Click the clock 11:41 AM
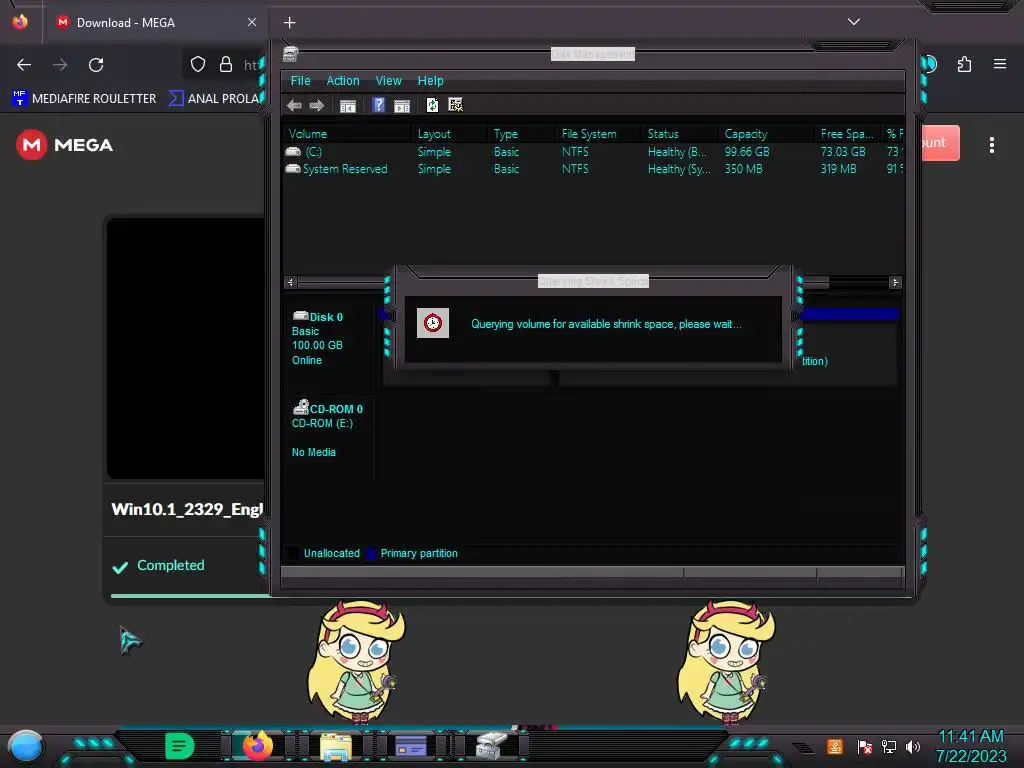The height and width of the screenshot is (768, 1024). [x=970, y=737]
